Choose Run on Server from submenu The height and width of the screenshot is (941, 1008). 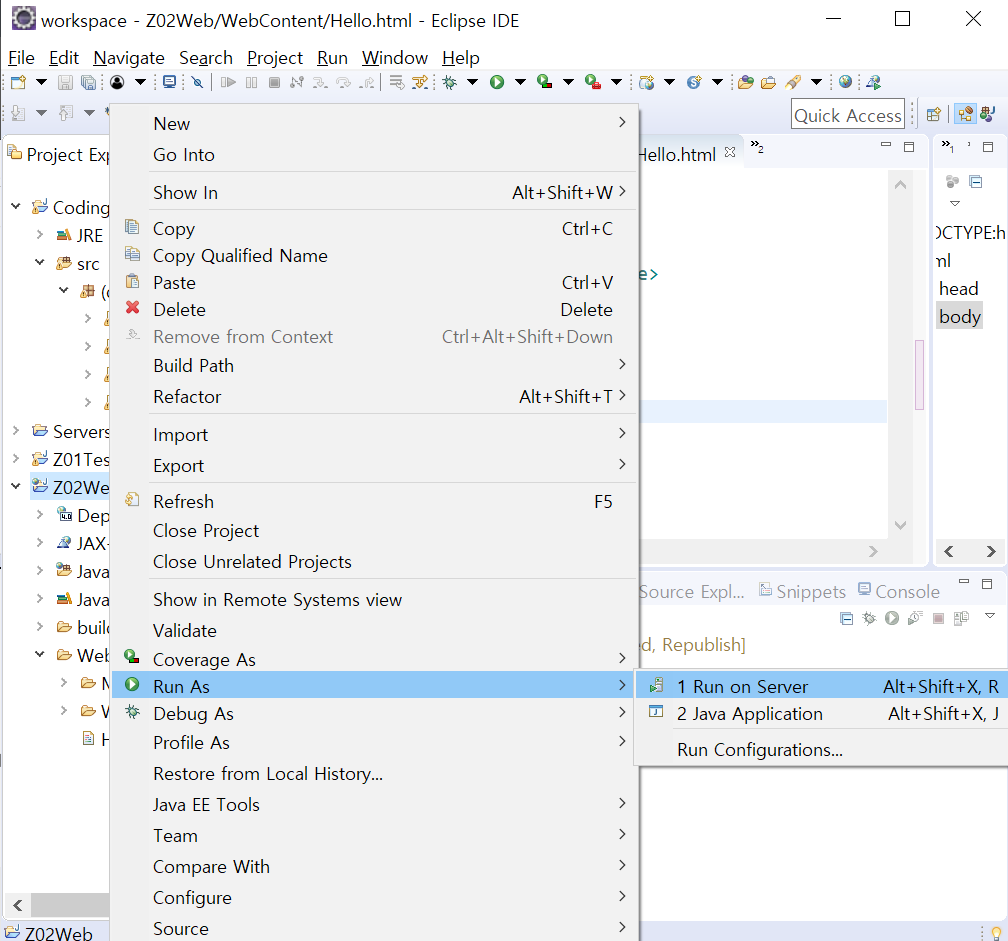click(x=822, y=686)
